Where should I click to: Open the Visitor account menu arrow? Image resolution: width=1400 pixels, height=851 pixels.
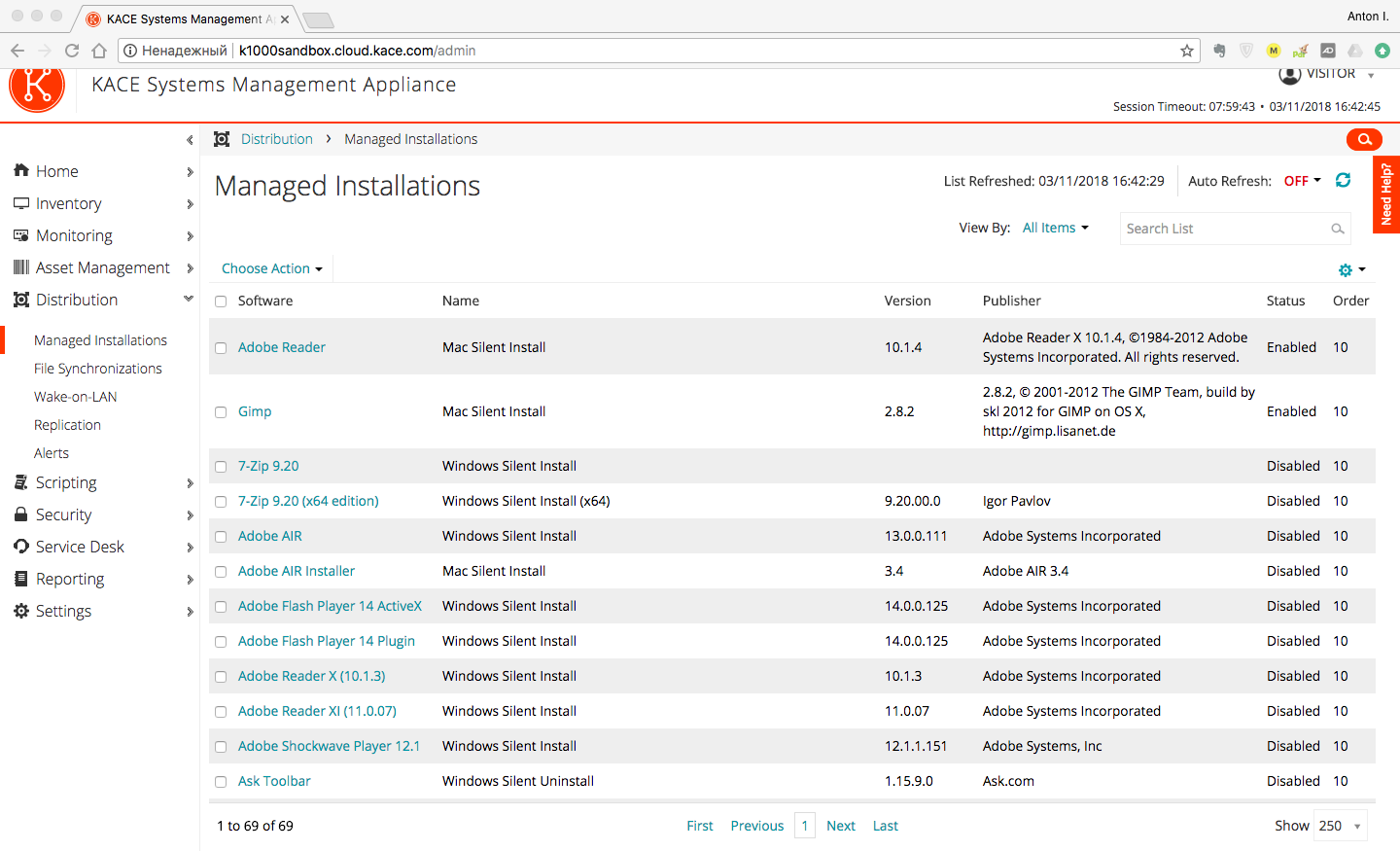point(1371,76)
